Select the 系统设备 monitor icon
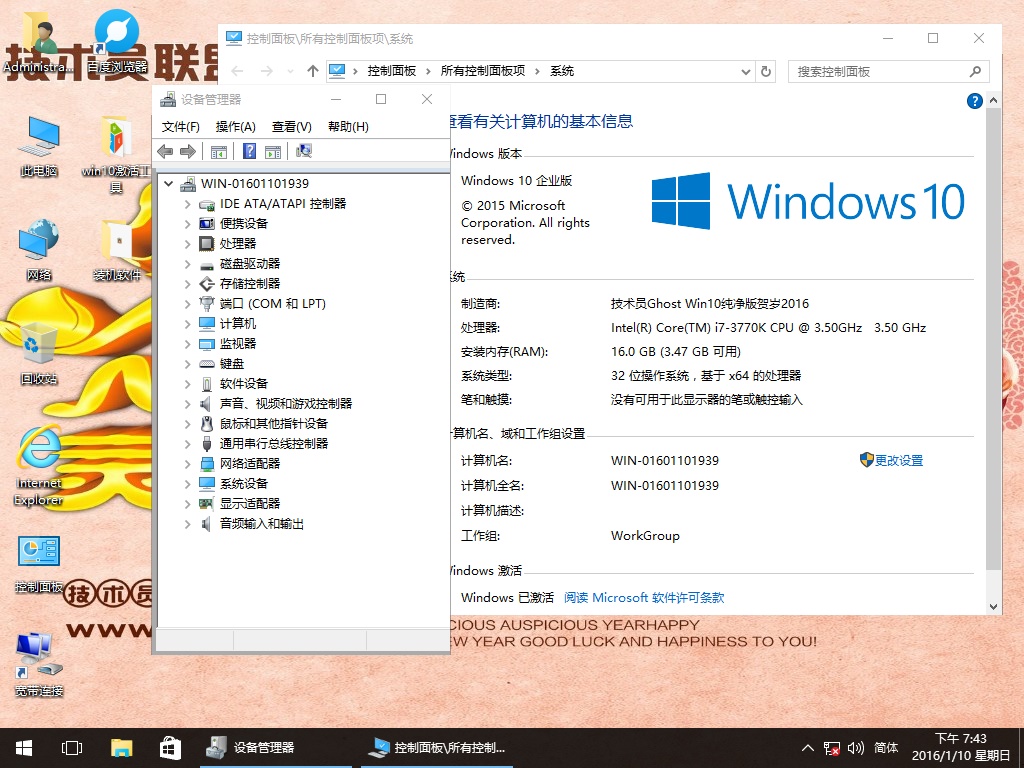The height and width of the screenshot is (768, 1024). [206, 484]
